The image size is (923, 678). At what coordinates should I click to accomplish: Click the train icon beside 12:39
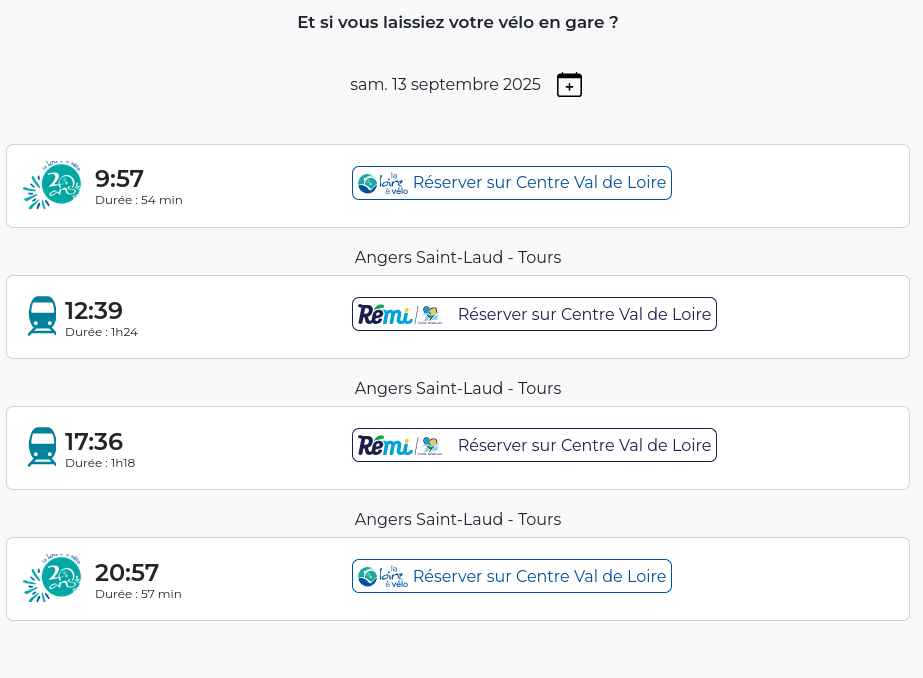pos(42,316)
